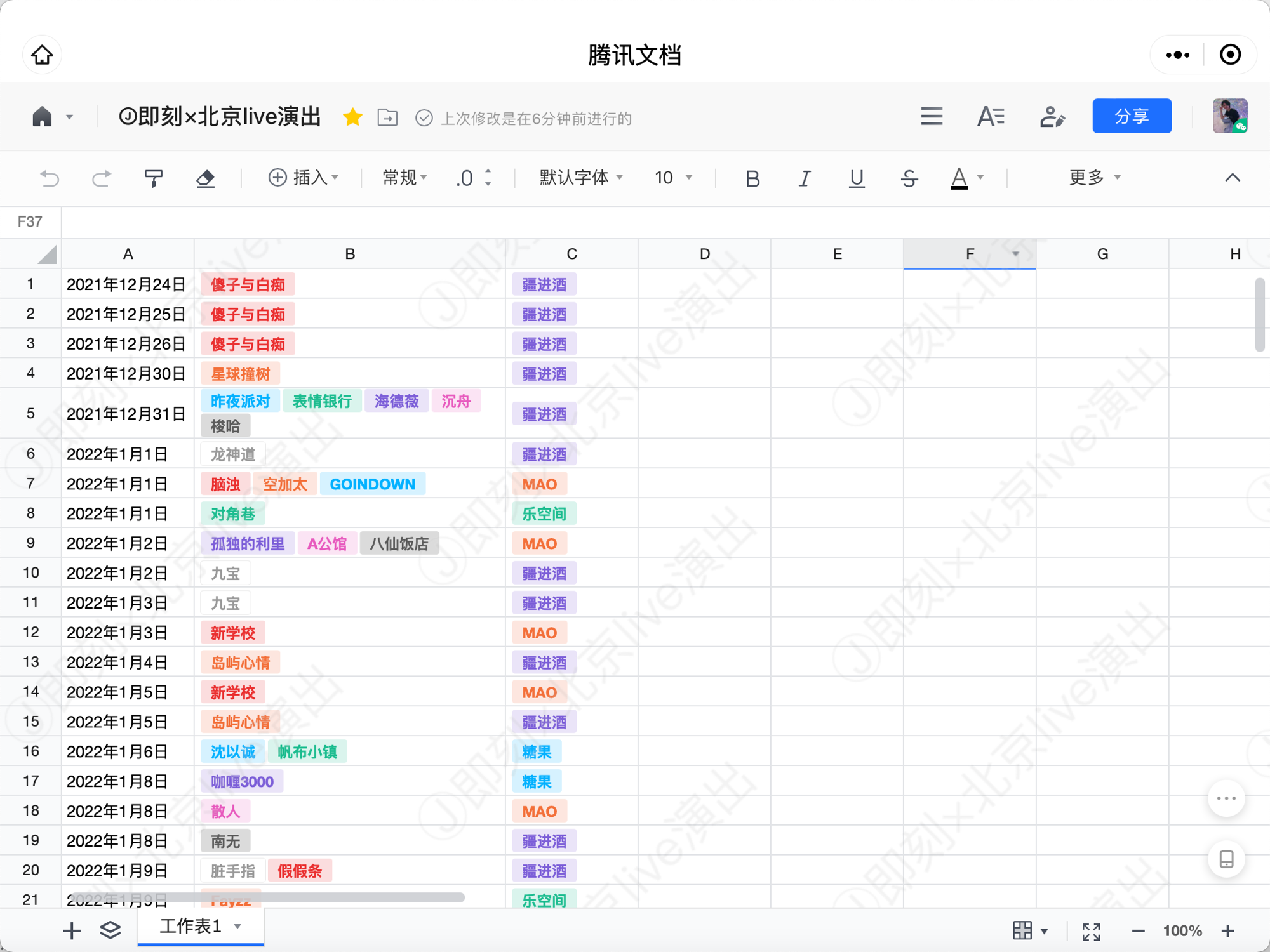Toggle italic formatting
Image resolution: width=1270 pixels, height=952 pixels.
click(805, 178)
